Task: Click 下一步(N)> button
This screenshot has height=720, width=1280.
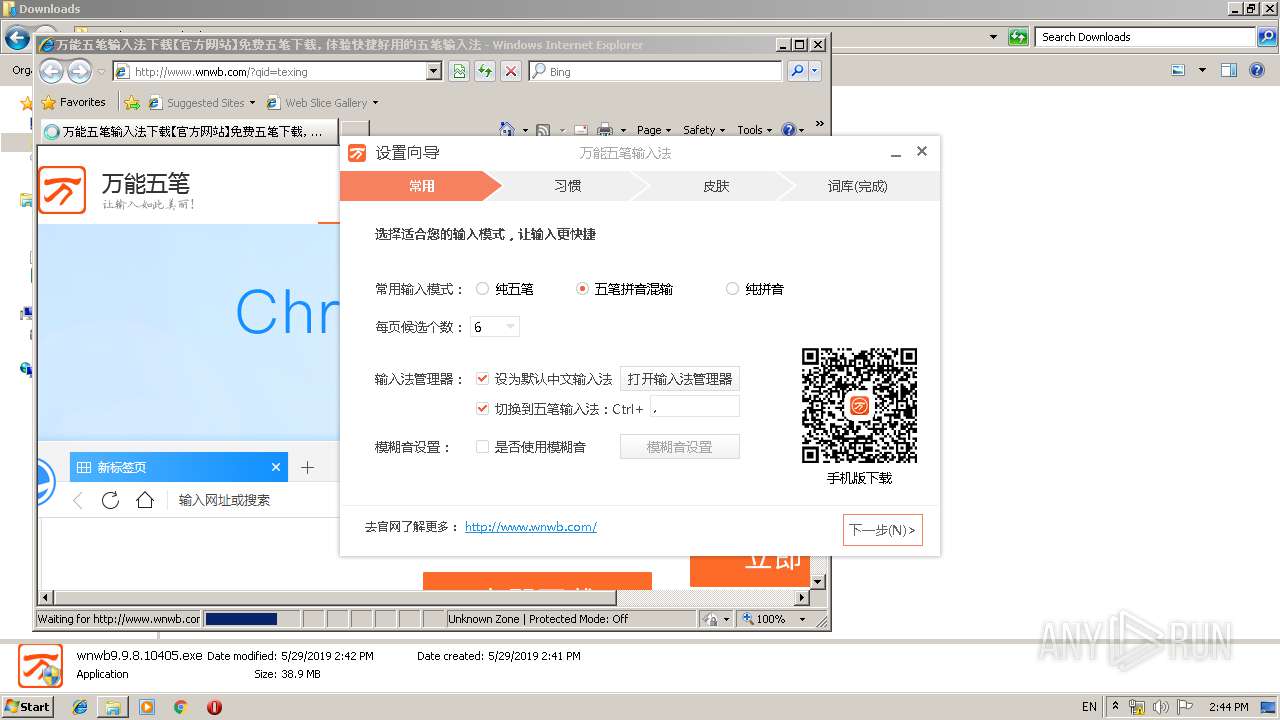Action: point(882,530)
